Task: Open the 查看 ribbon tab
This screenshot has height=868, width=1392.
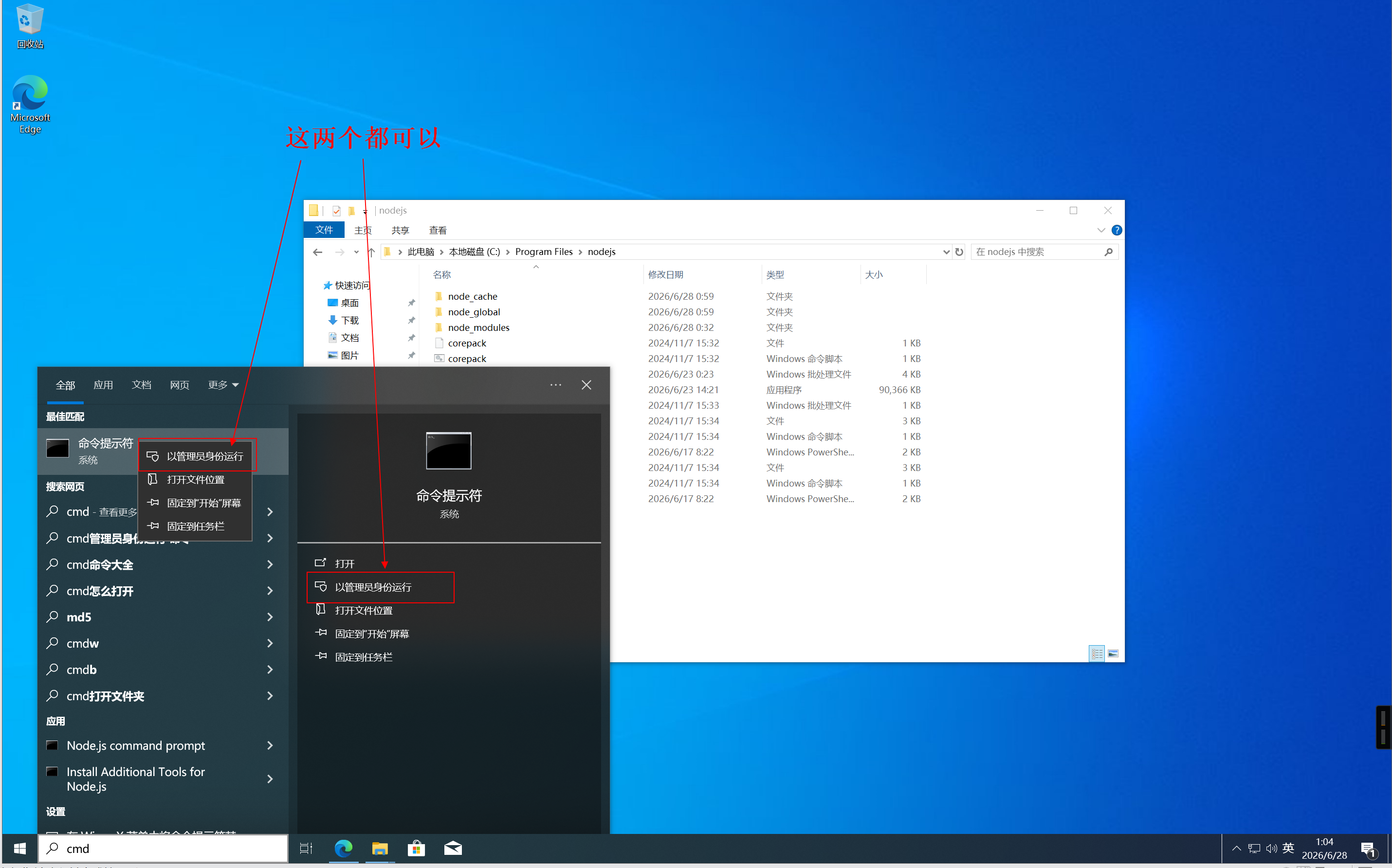Action: 438,230
